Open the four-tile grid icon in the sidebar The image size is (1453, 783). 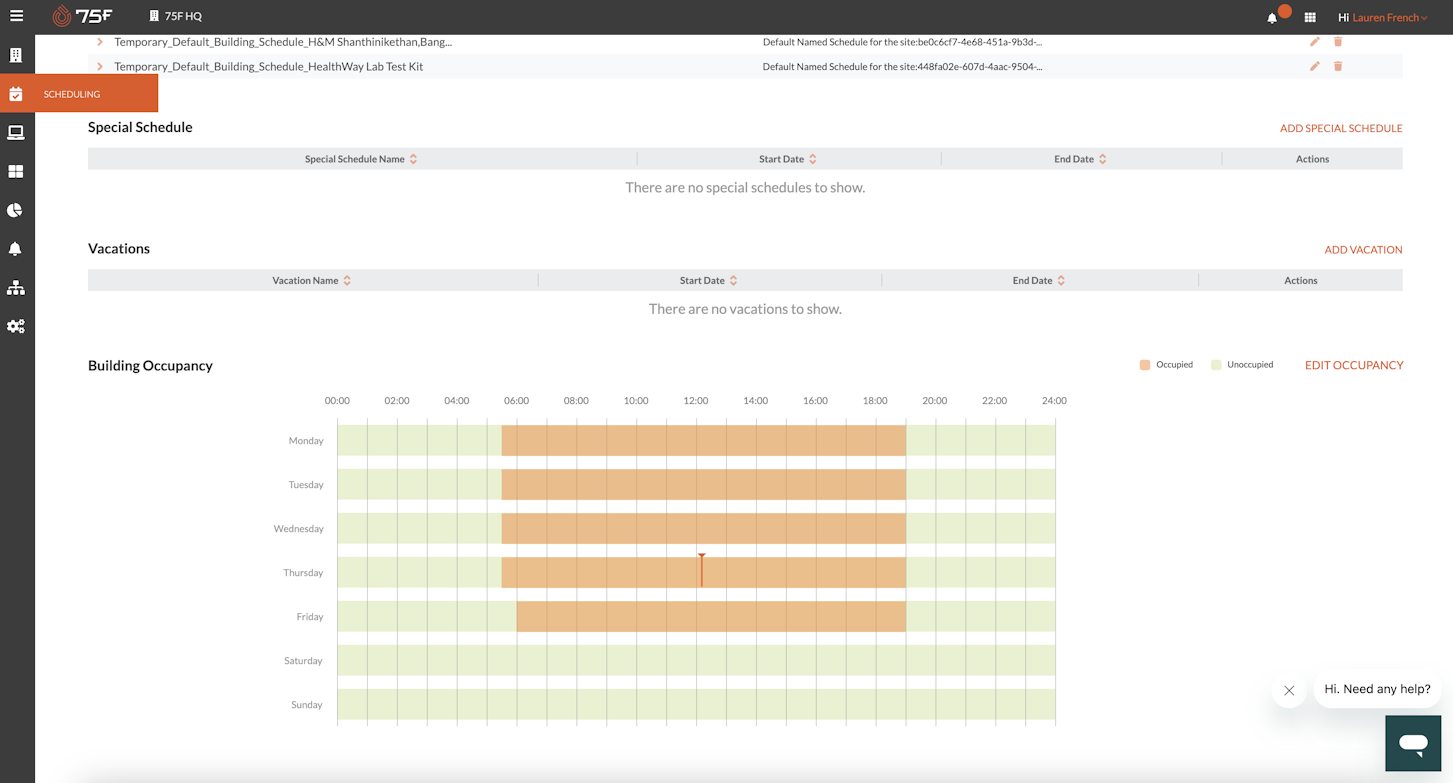16,172
